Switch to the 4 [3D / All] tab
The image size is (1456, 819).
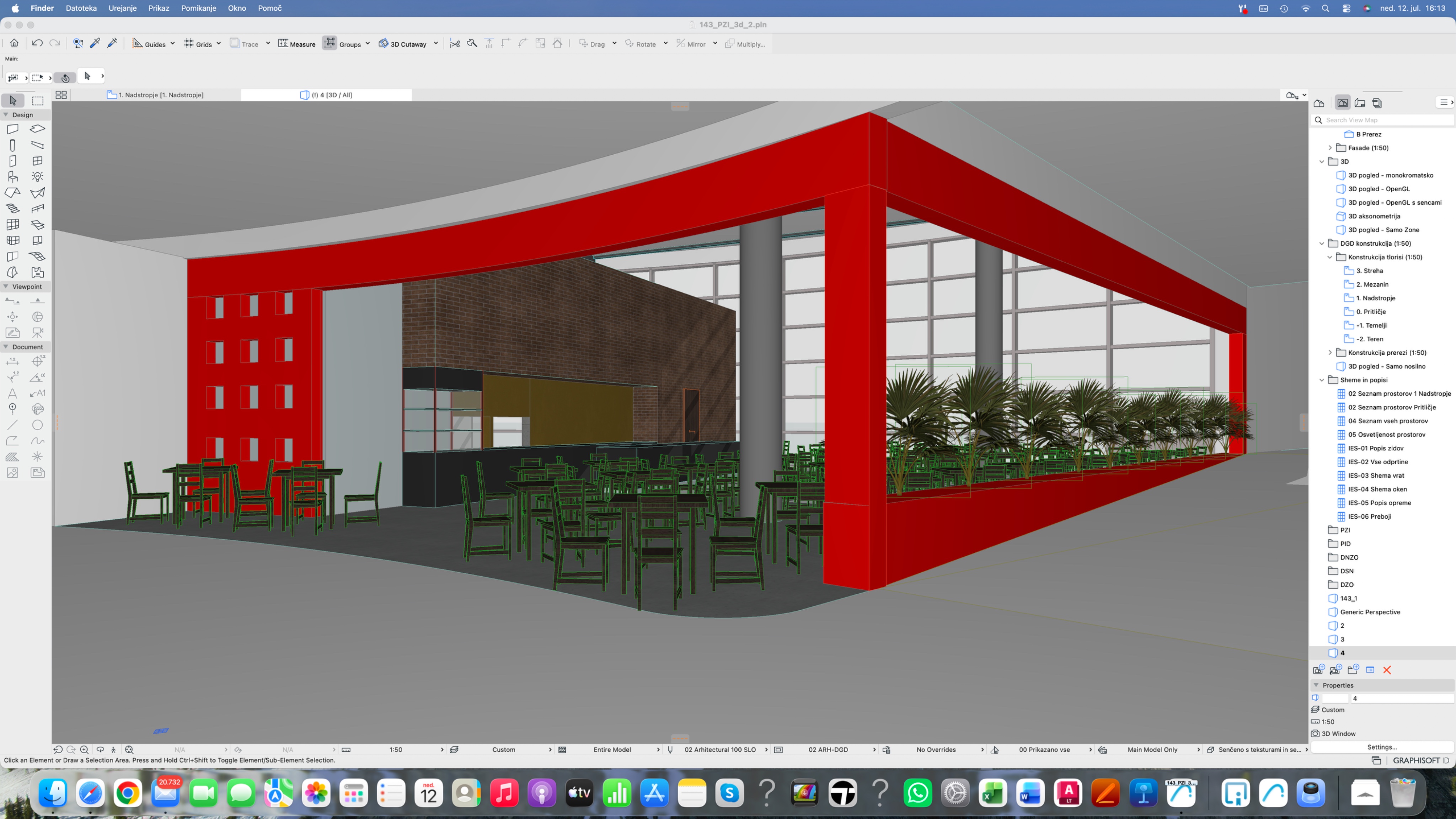point(326,95)
